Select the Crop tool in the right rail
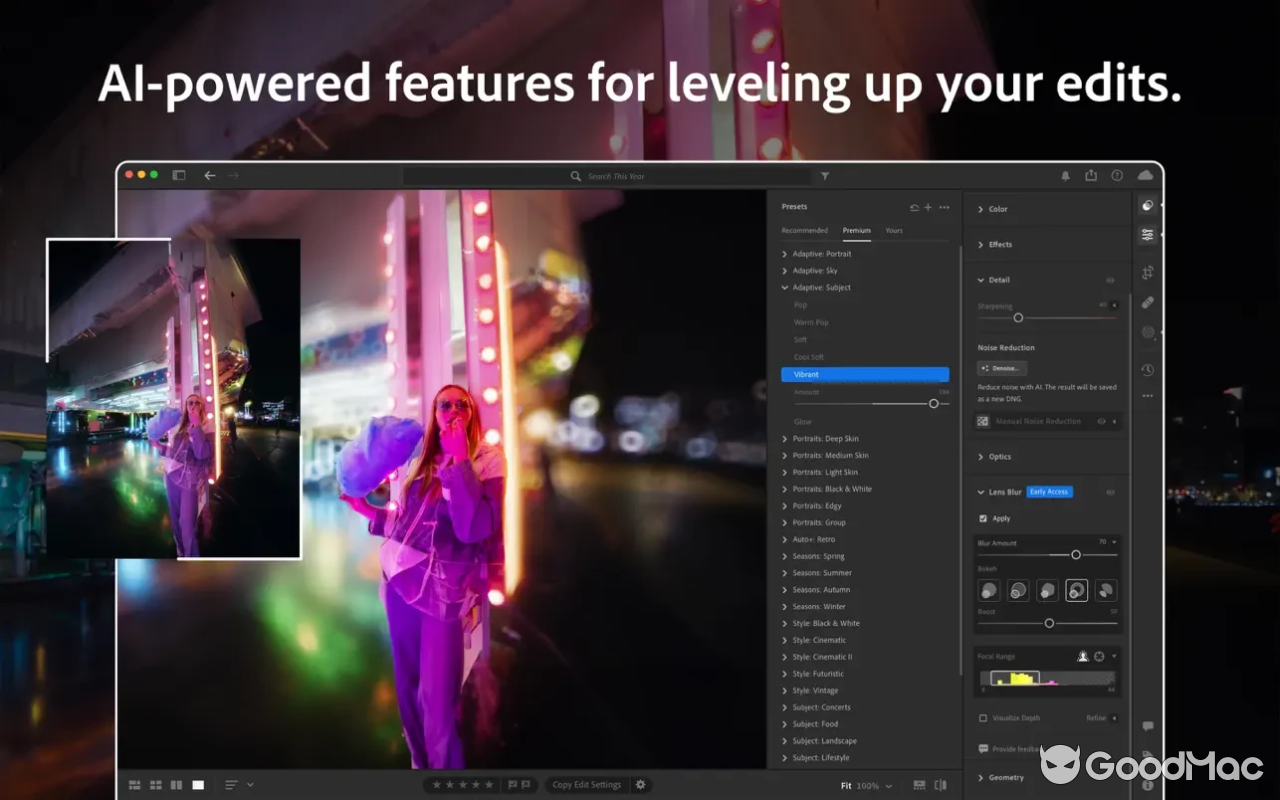This screenshot has height=800, width=1280. 1147,272
